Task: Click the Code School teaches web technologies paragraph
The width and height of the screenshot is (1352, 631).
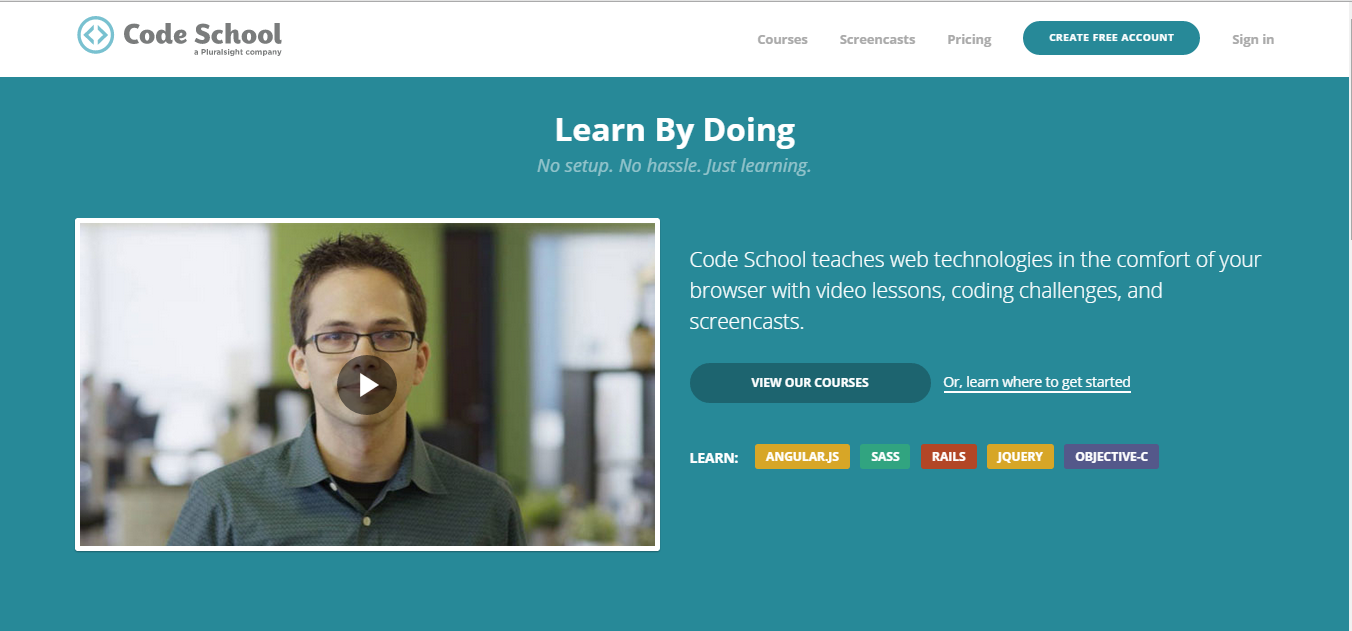Action: pos(975,291)
